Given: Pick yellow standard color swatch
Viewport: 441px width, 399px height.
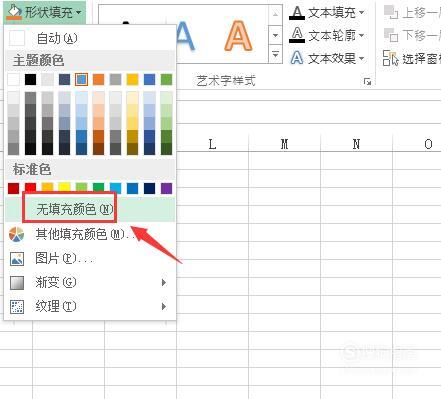Looking at the screenshot, I should pyautogui.click(x=64, y=187).
